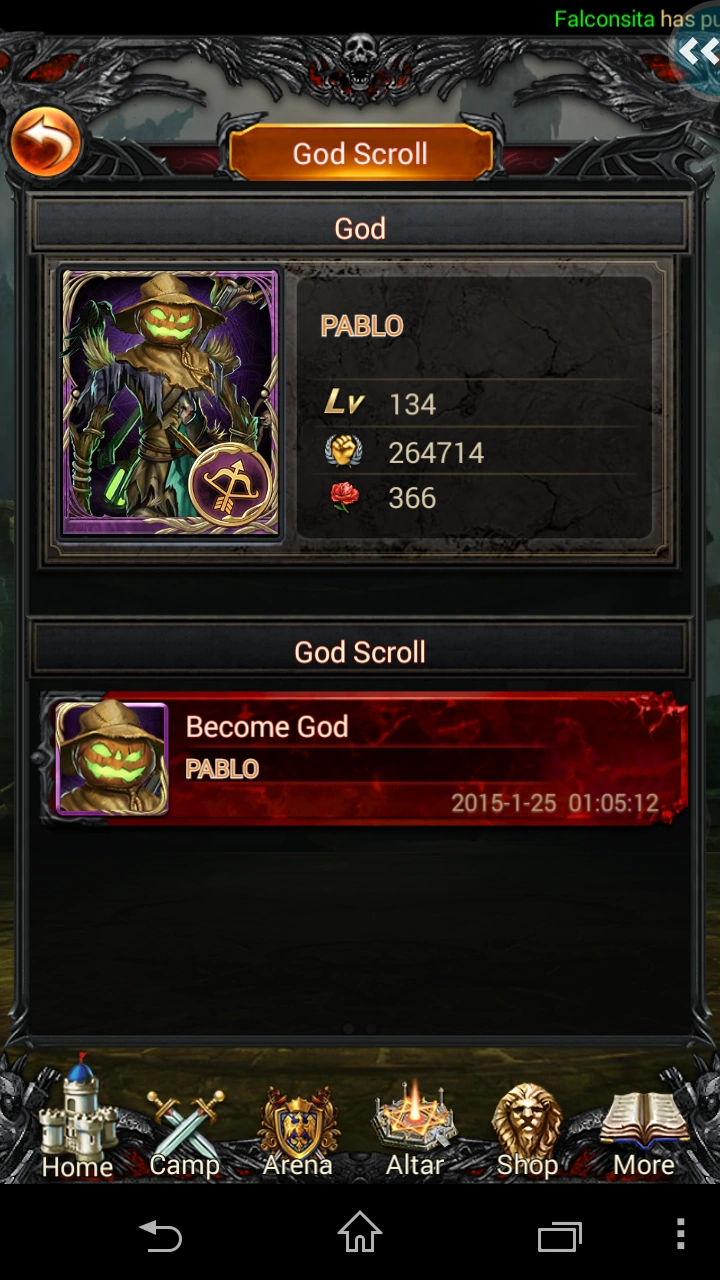Click the God section header

(360, 227)
